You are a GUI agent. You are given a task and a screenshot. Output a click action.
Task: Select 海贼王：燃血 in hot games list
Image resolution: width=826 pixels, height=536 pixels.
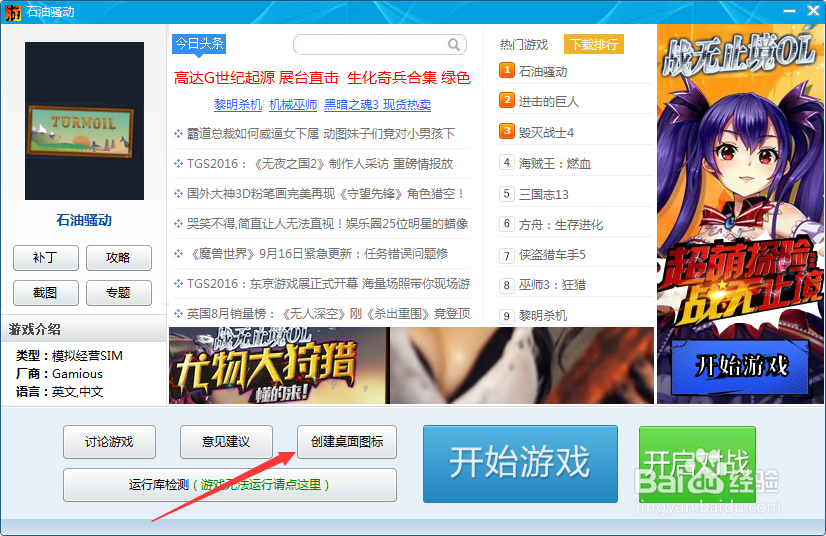555,163
